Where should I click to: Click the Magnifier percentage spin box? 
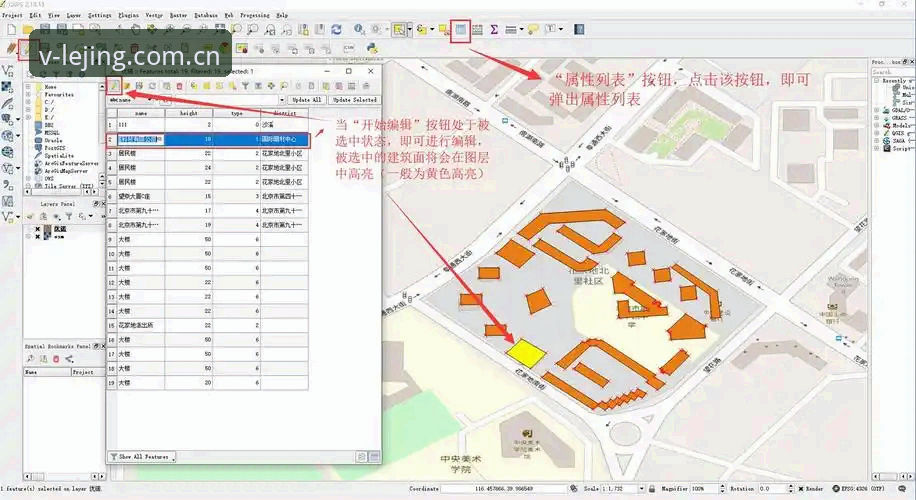[707, 488]
